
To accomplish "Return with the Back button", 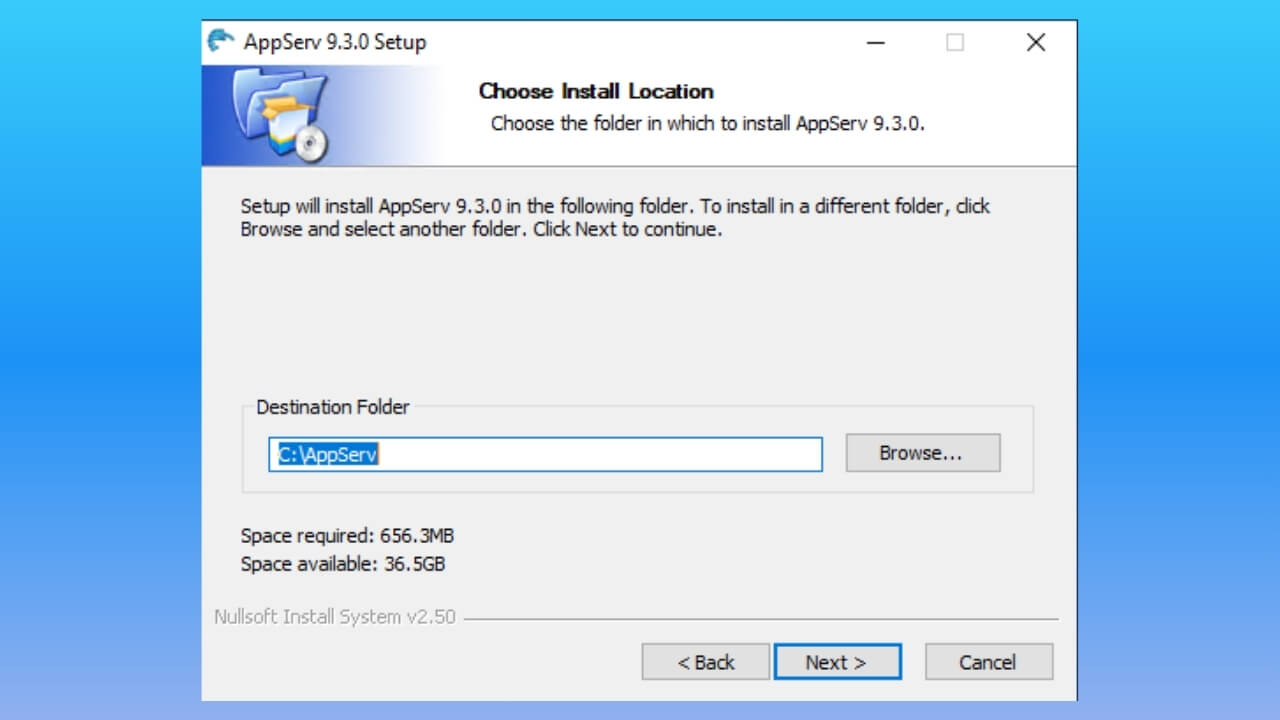I will (705, 662).
